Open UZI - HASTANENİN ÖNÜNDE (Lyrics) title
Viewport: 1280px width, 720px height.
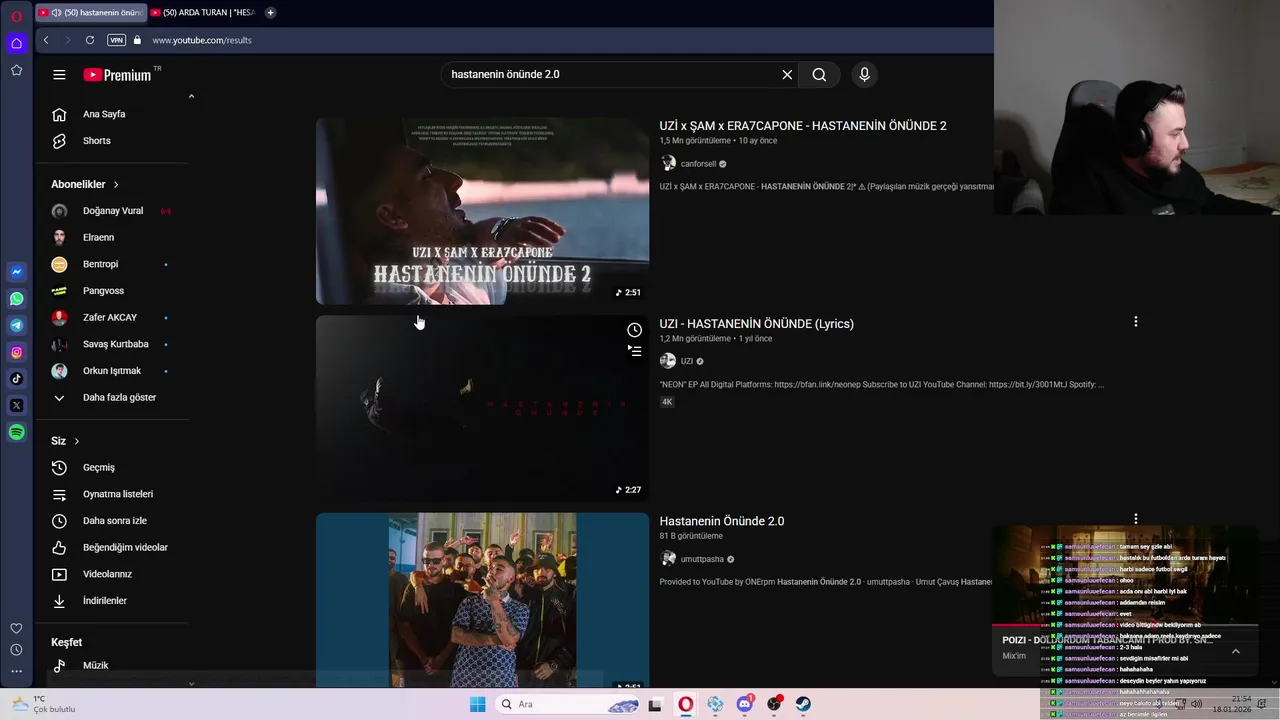point(756,324)
